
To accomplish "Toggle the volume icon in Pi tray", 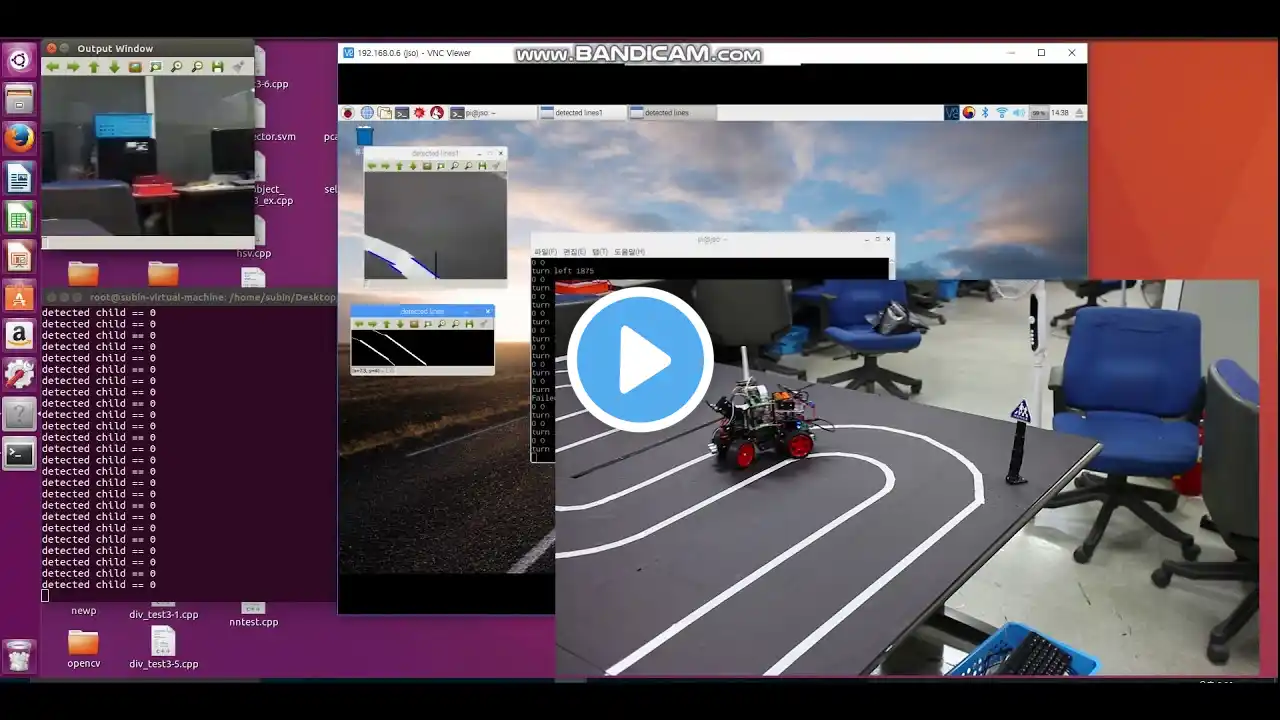I will [1018, 113].
